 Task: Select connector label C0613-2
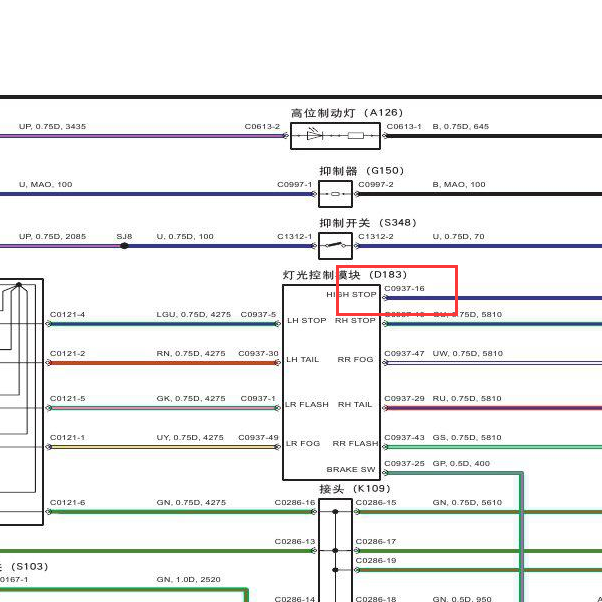[262, 126]
